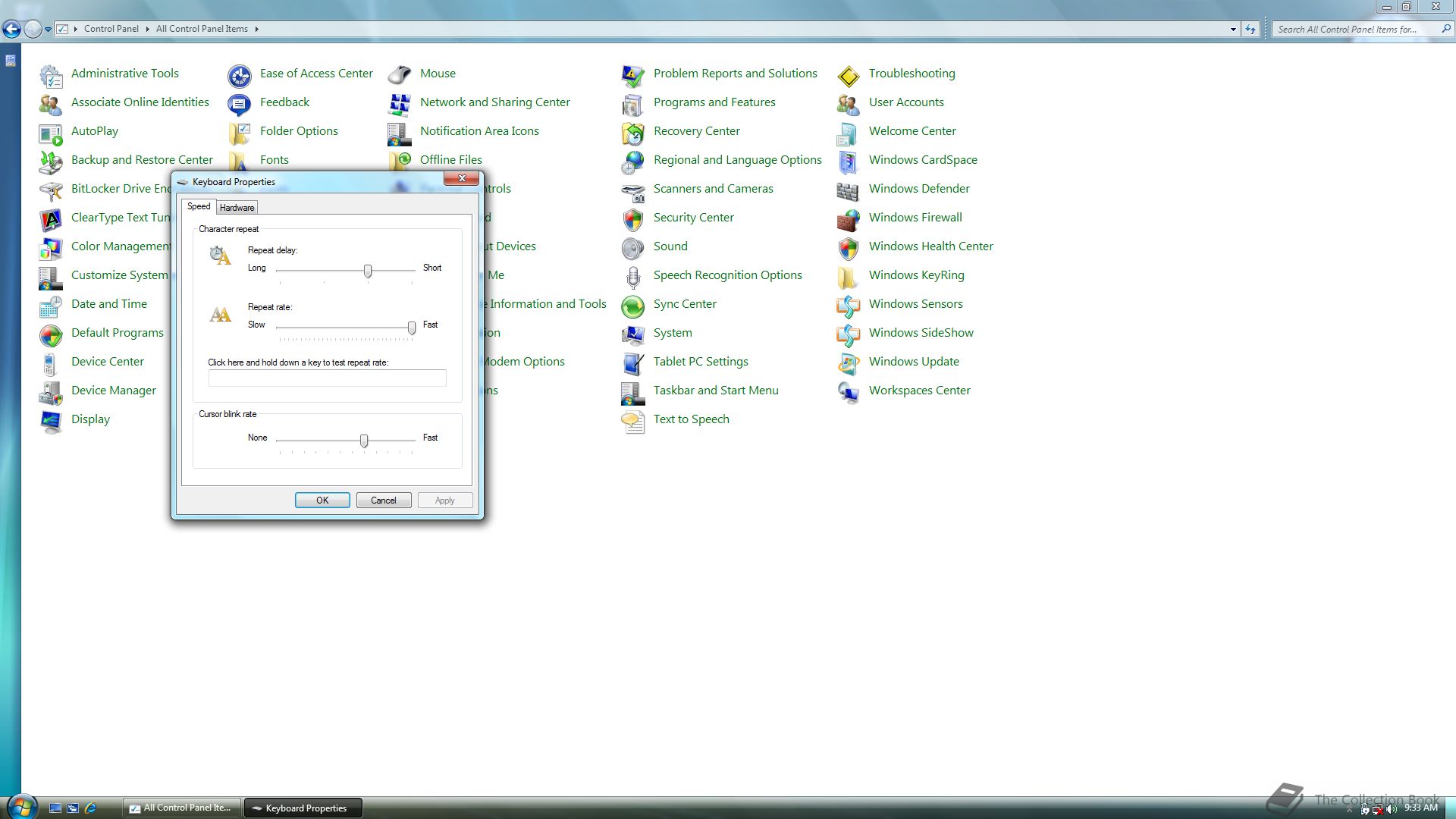Image resolution: width=1456 pixels, height=819 pixels.
Task: Open the Problem Reports and Solutions icon
Action: coord(633,75)
